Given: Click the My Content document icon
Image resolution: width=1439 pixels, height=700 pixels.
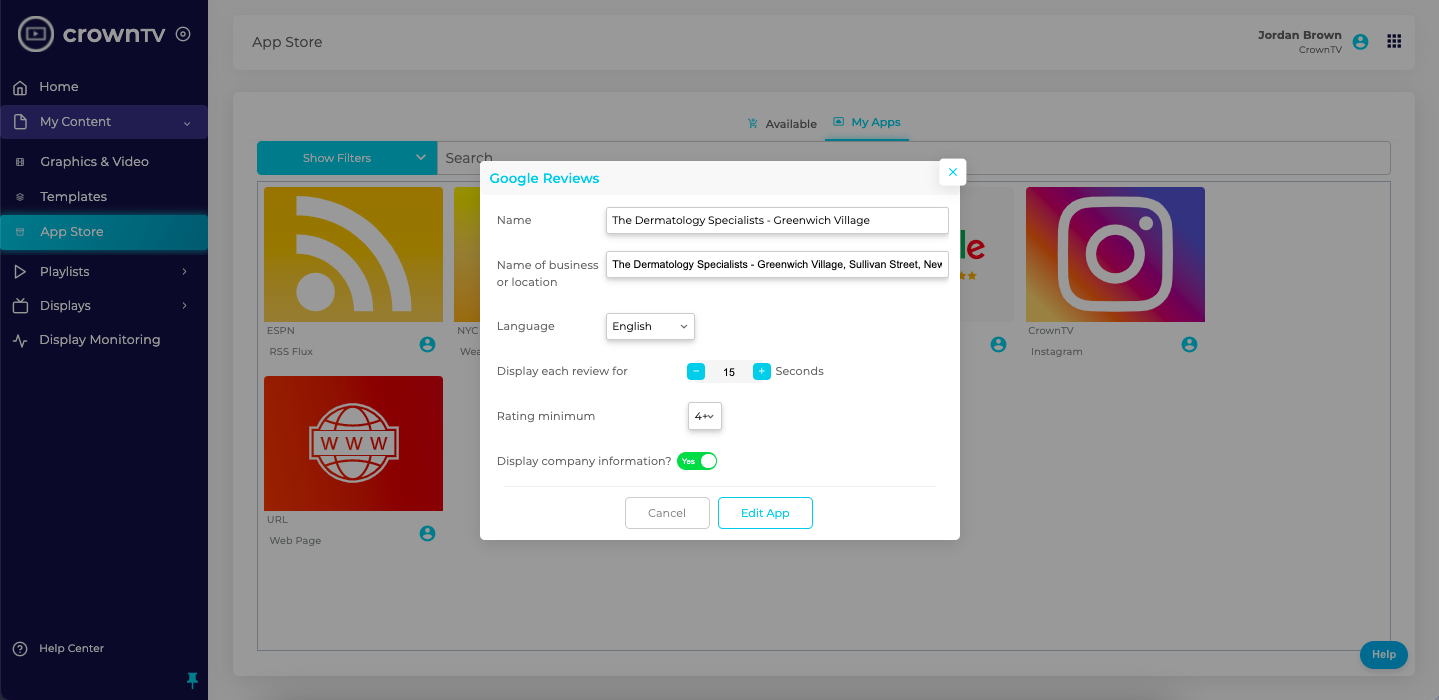Looking at the screenshot, I should tap(20, 122).
